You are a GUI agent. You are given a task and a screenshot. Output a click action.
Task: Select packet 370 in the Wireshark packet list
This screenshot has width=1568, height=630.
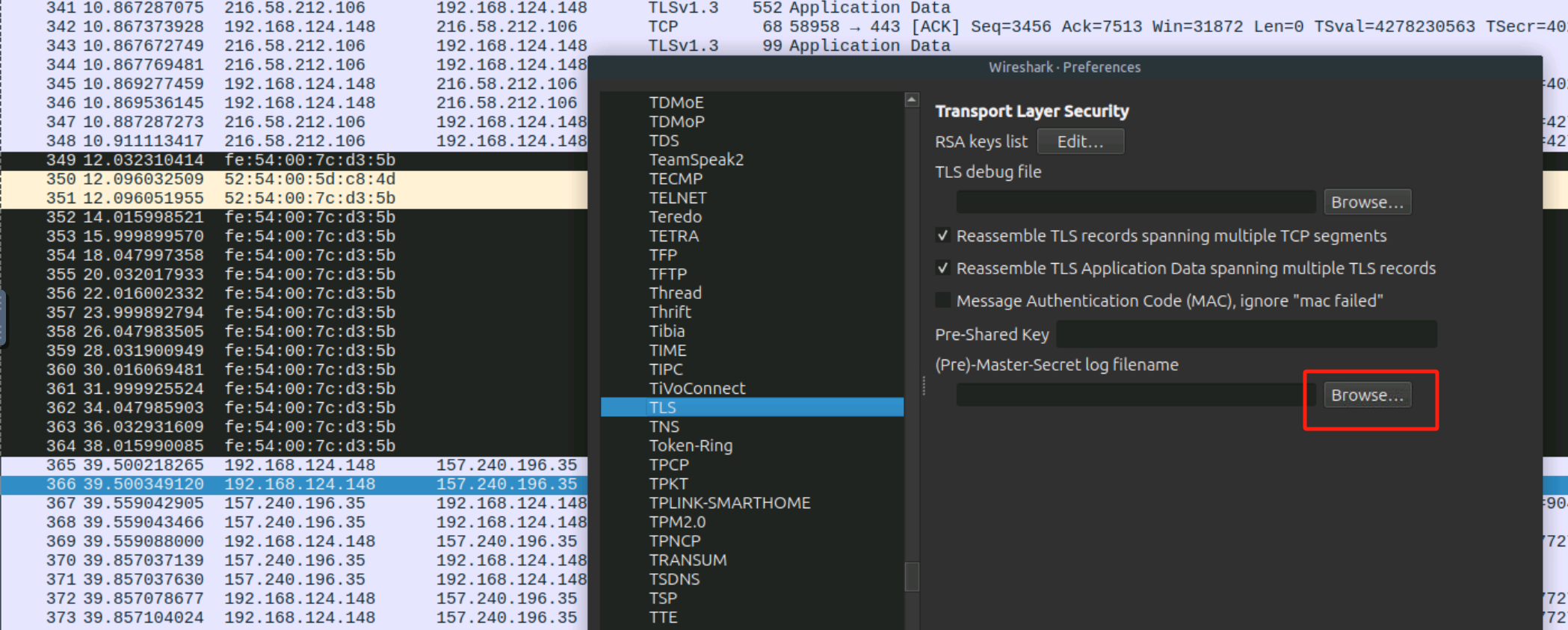pyautogui.click(x=294, y=560)
